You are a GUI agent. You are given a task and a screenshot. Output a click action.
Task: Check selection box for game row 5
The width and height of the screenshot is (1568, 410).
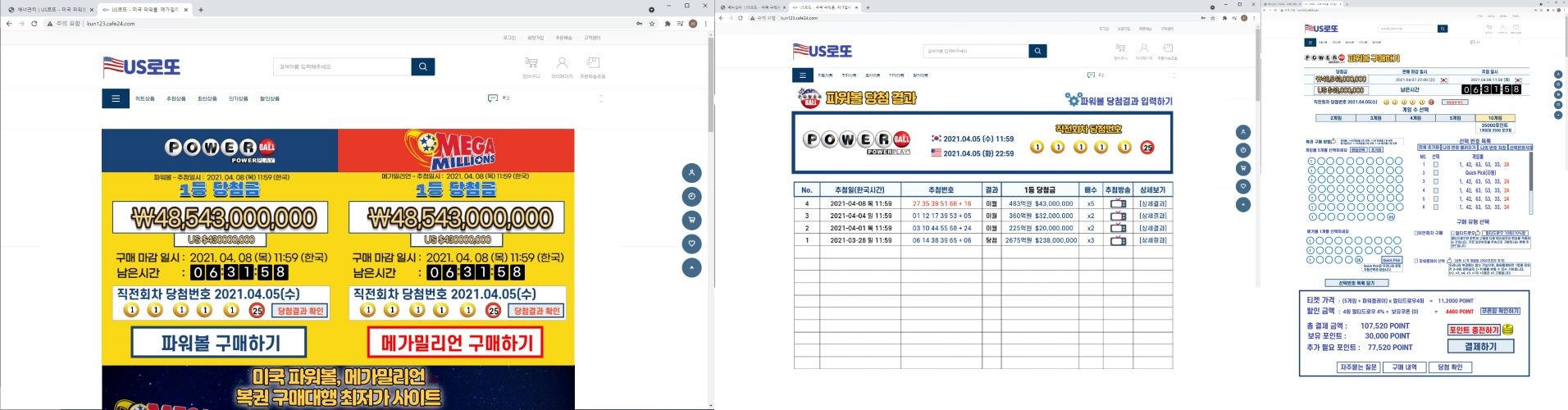[1435, 199]
